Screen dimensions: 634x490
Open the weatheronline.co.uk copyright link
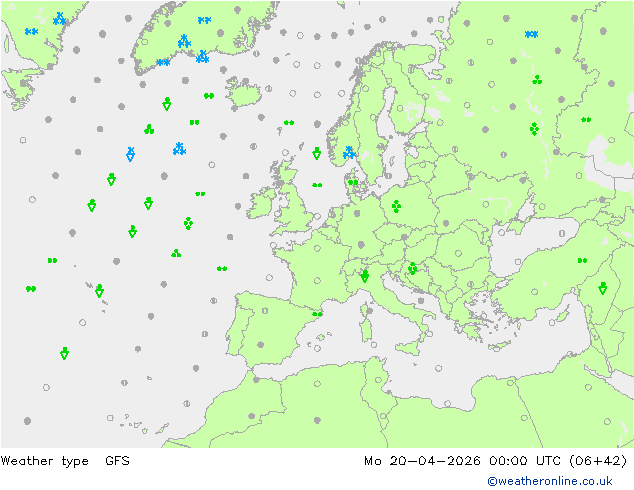[549, 481]
